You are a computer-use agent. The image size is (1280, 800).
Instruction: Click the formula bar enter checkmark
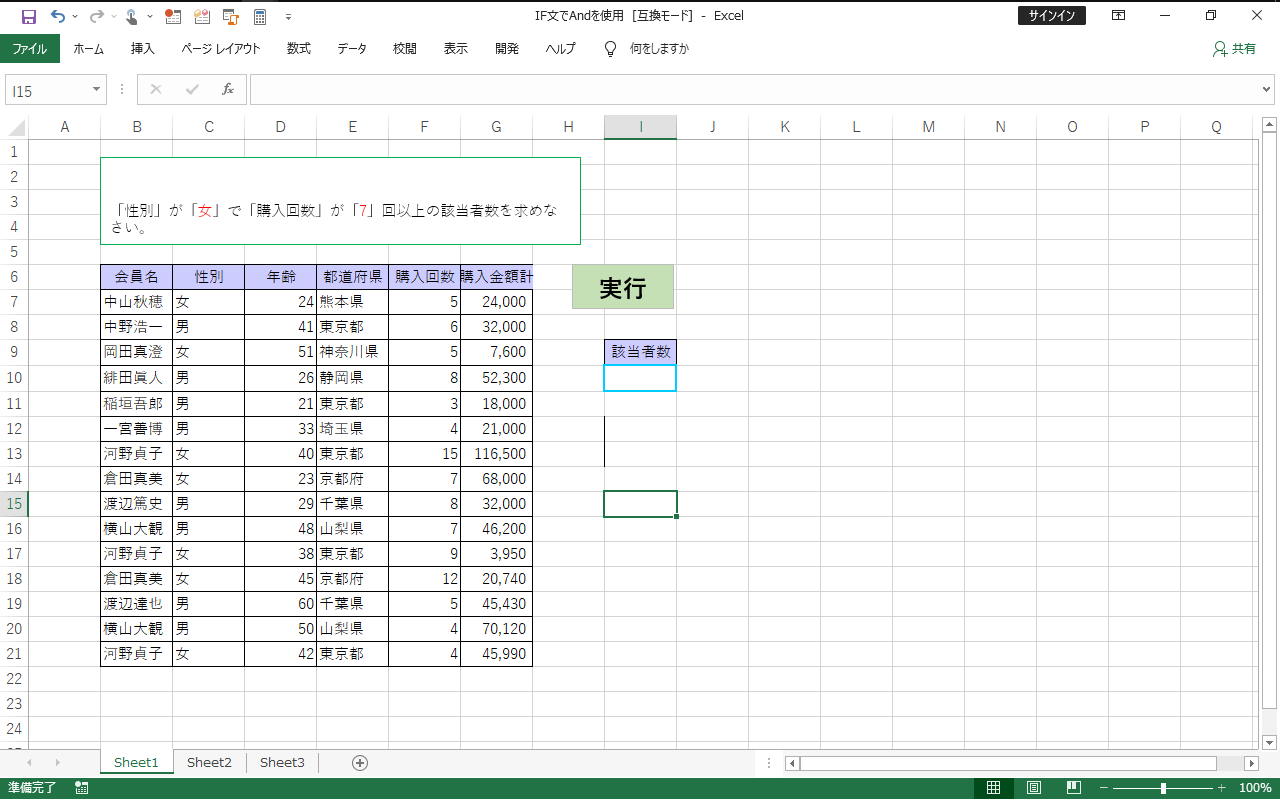point(192,90)
